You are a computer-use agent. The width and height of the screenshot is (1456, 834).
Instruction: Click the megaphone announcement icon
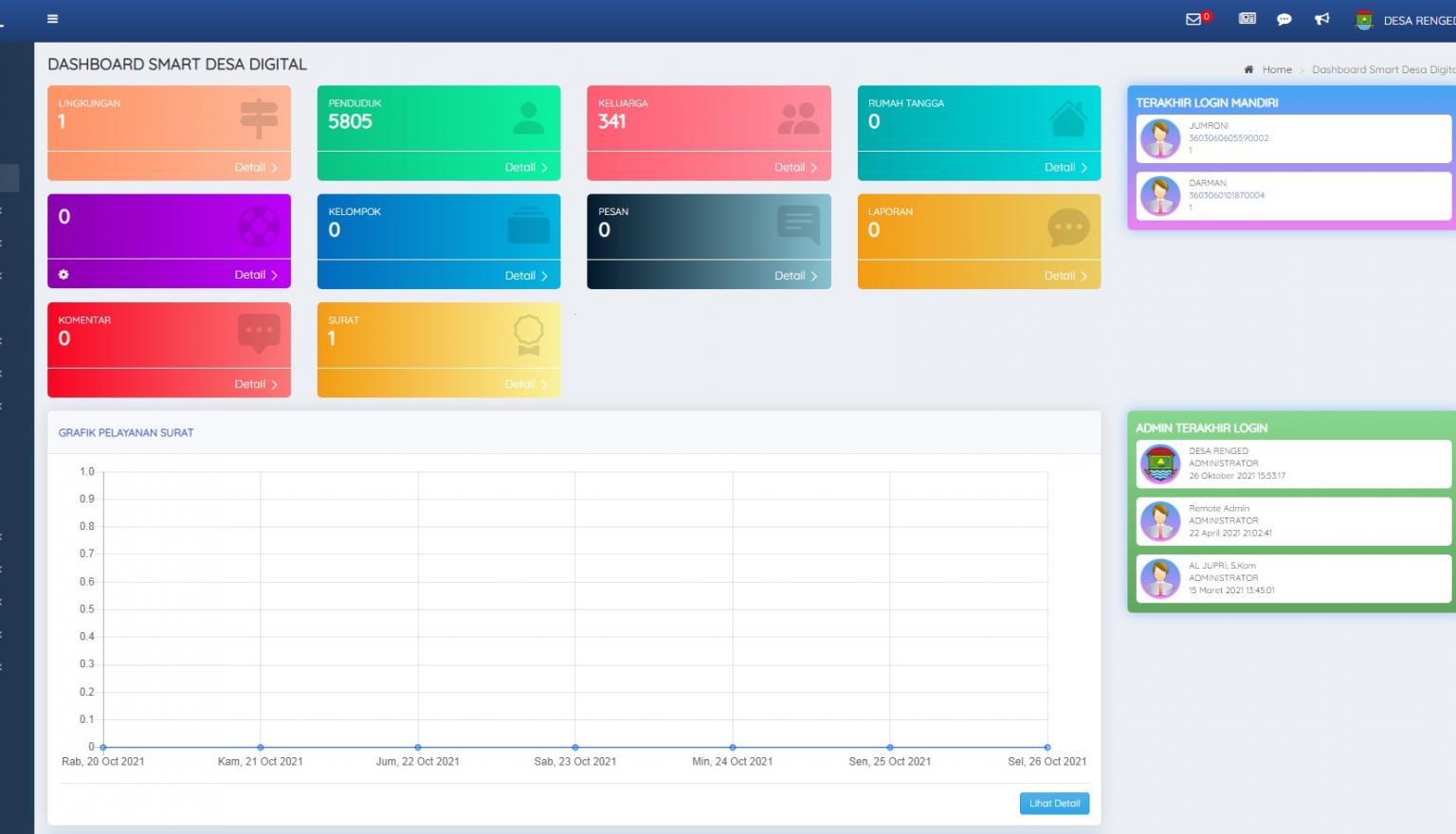point(1322,19)
